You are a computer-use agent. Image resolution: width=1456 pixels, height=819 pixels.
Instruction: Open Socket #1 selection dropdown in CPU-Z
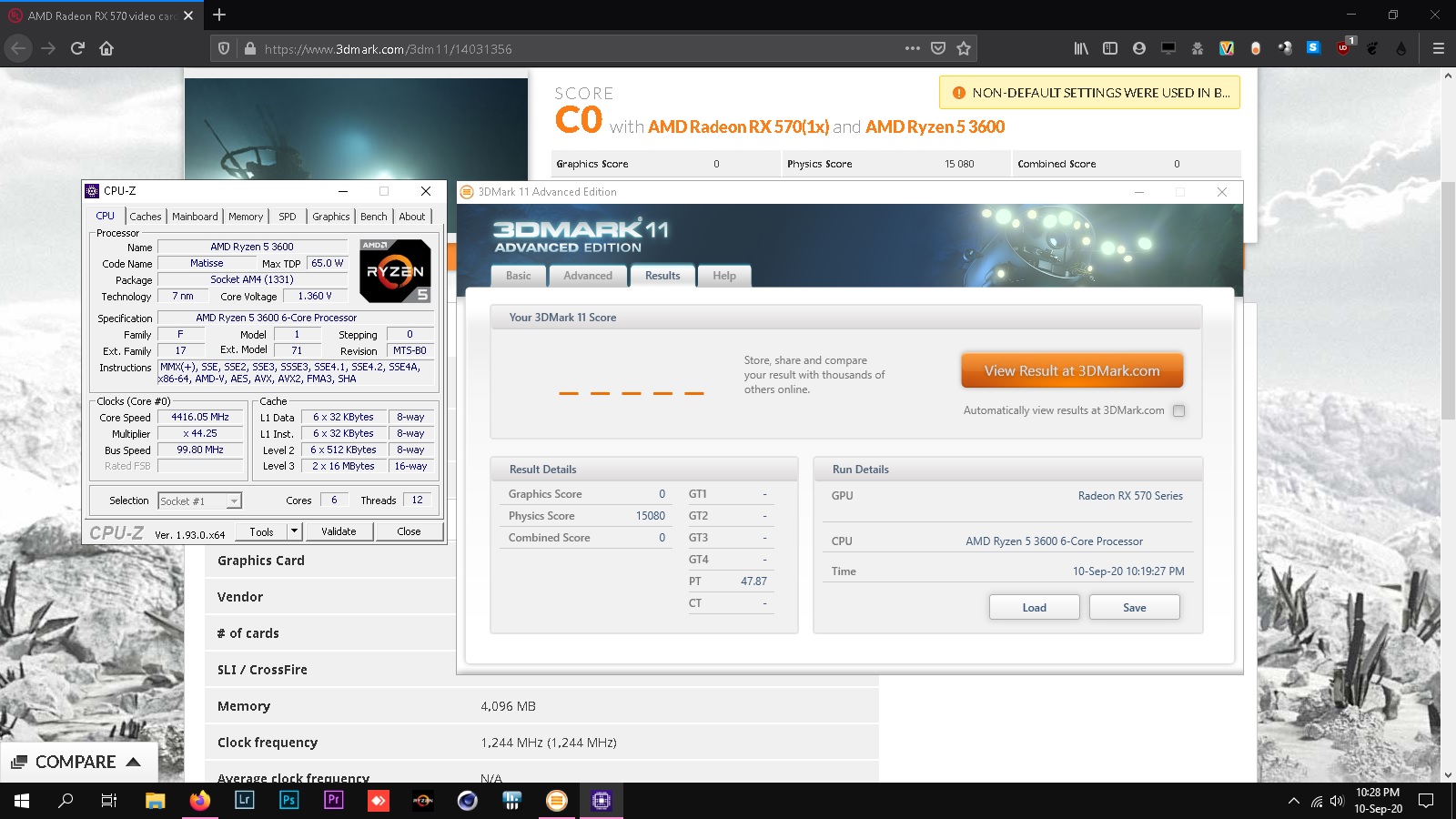(199, 500)
